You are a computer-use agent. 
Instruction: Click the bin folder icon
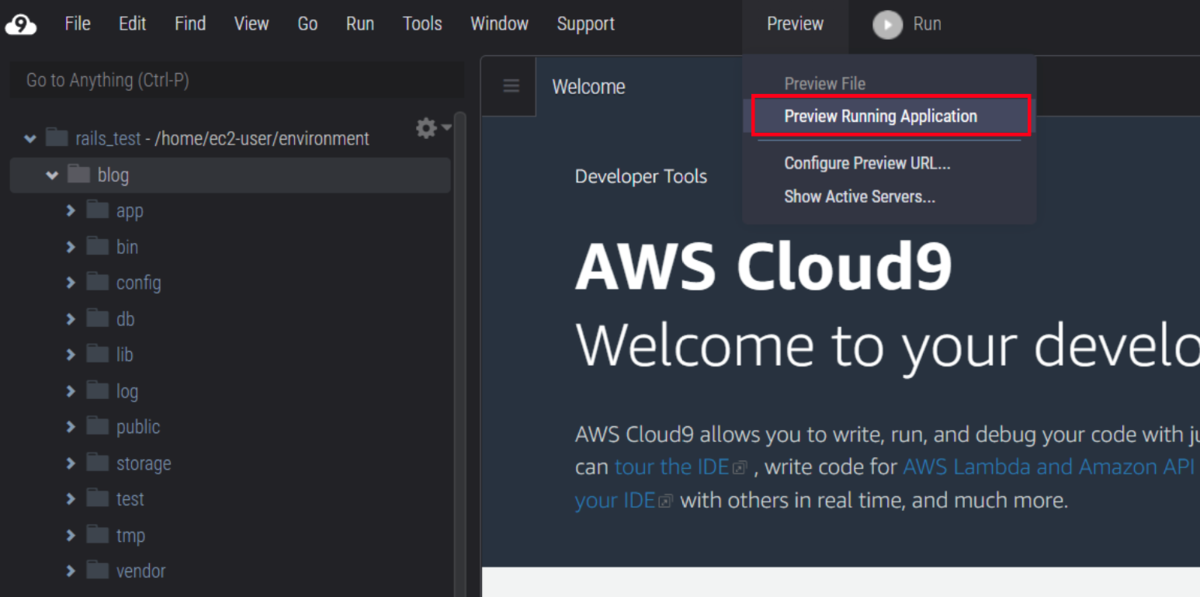point(97,246)
